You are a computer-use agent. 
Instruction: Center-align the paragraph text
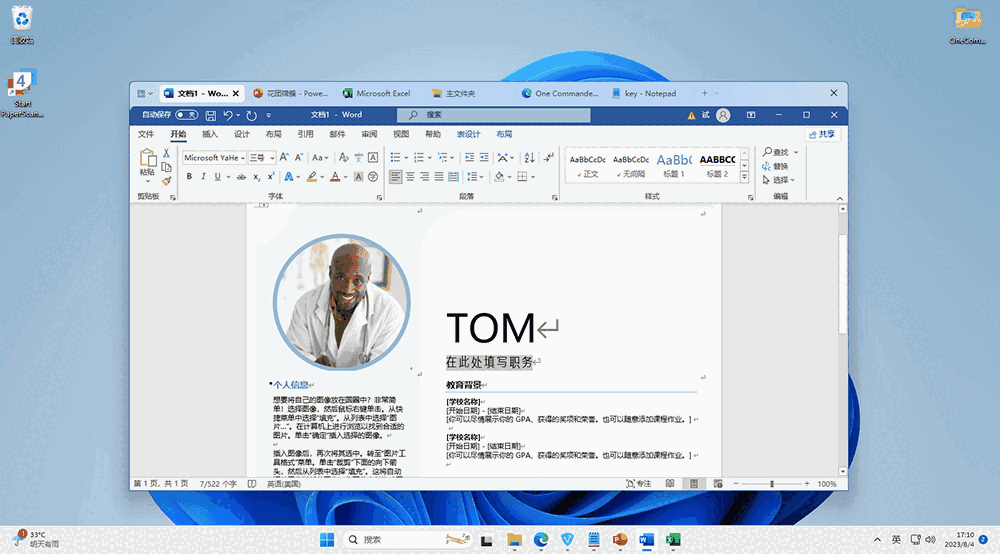click(x=410, y=177)
